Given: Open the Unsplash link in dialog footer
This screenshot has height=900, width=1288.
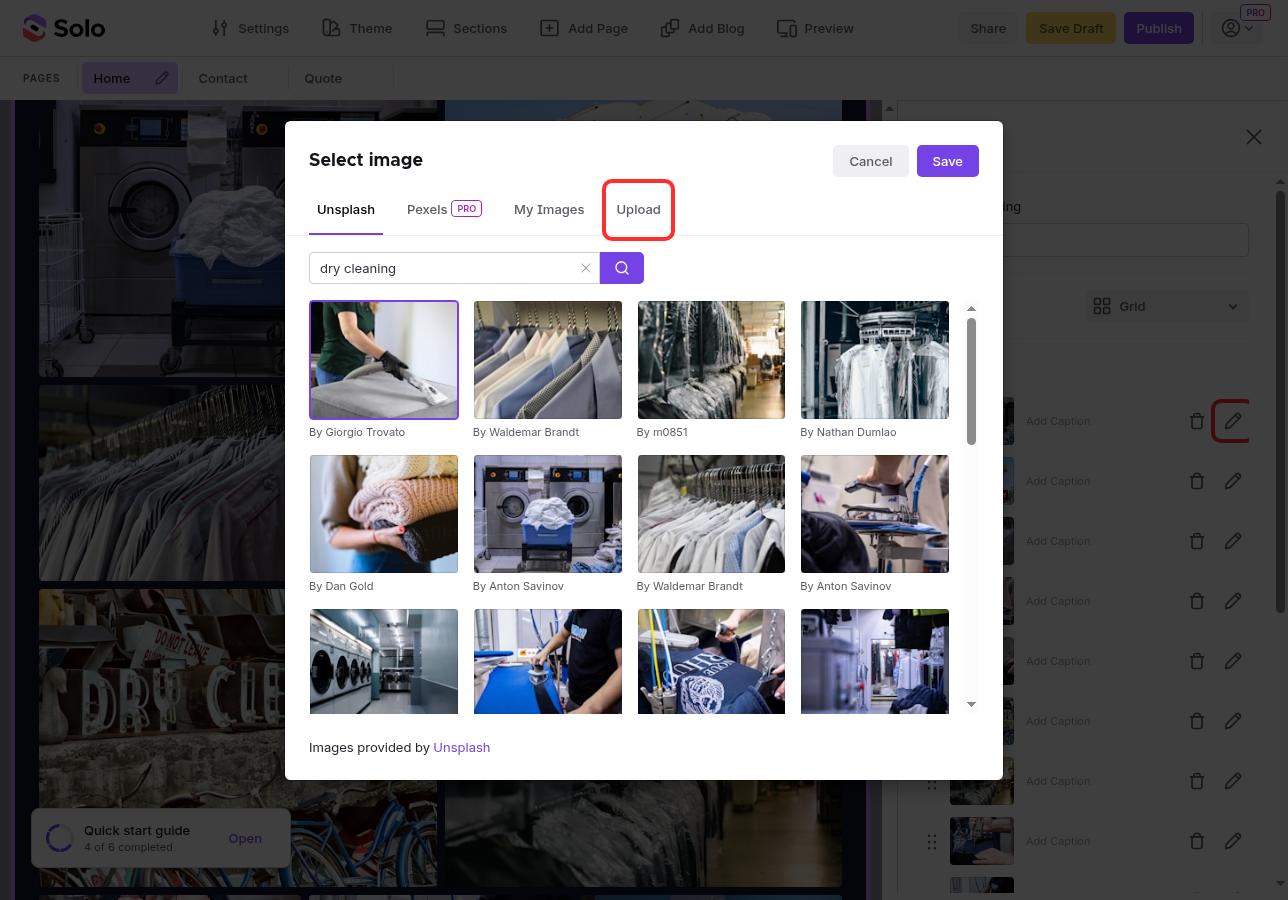Looking at the screenshot, I should 462,747.
